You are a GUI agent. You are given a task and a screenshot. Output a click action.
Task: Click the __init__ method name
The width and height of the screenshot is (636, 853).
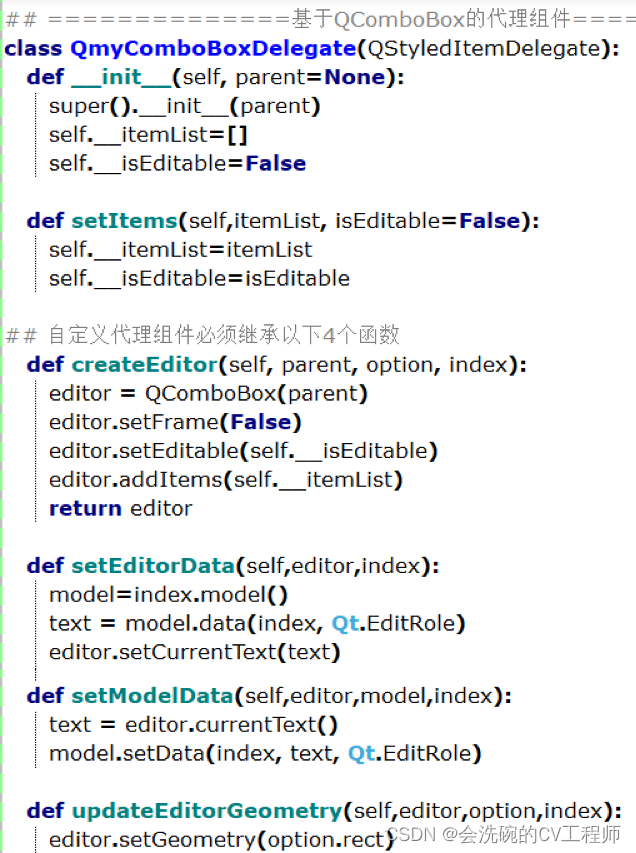(x=121, y=77)
